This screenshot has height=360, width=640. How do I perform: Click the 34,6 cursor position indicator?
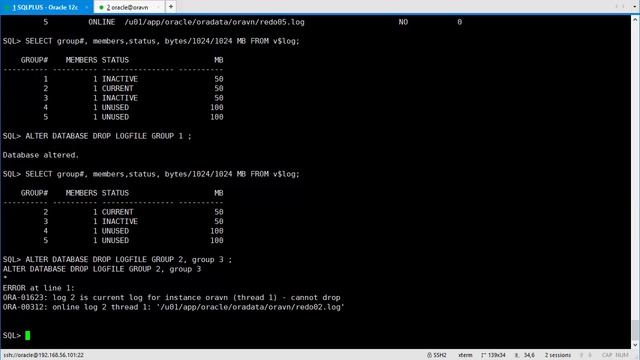[x=525, y=355]
